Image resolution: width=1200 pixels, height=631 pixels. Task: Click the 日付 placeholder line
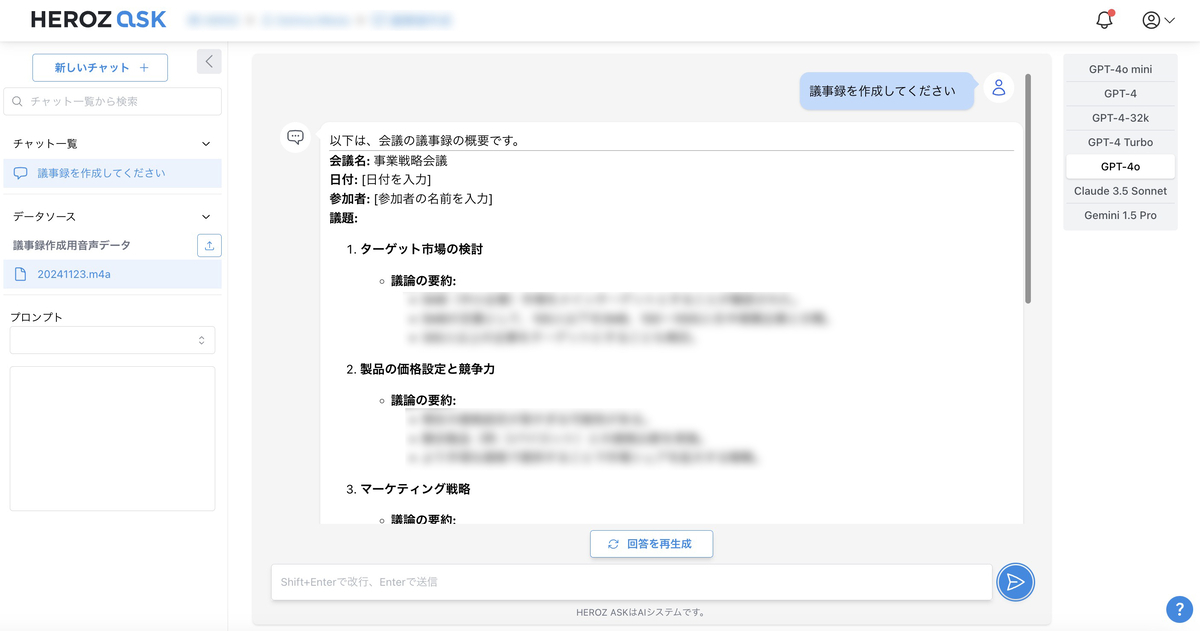(380, 179)
